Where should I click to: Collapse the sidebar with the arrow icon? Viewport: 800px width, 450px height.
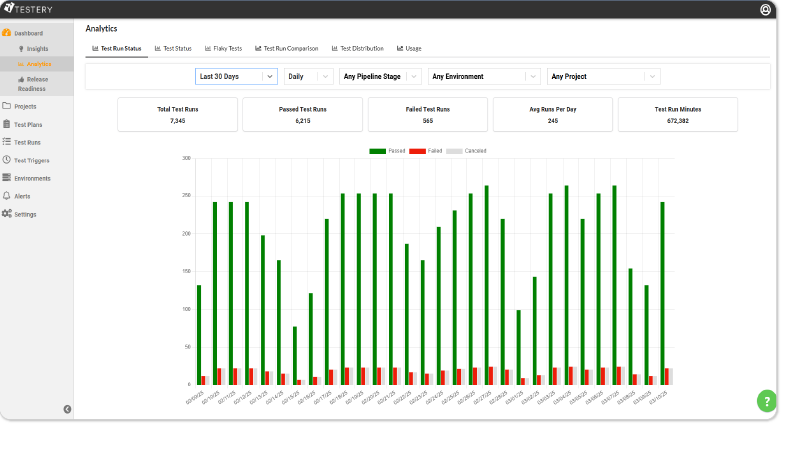point(67,408)
